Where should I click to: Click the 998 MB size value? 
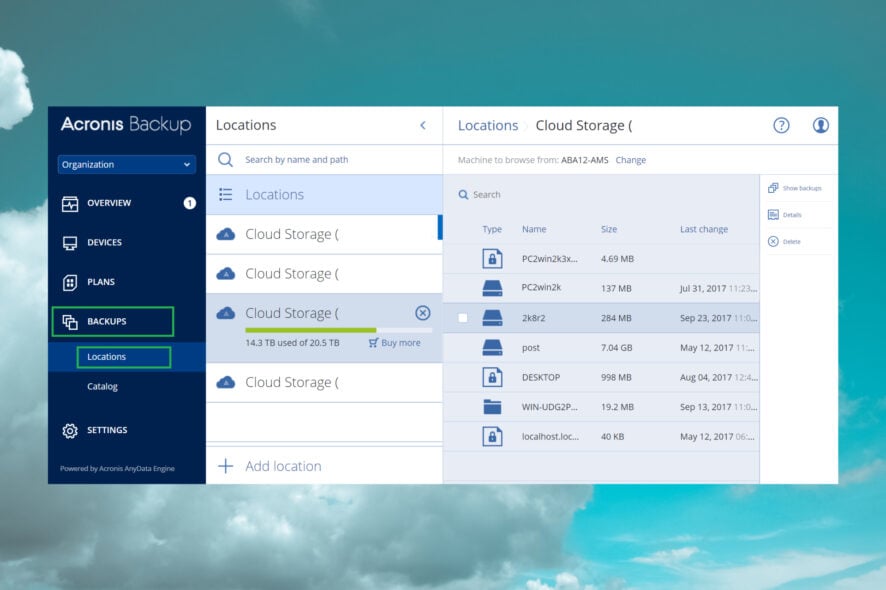616,378
